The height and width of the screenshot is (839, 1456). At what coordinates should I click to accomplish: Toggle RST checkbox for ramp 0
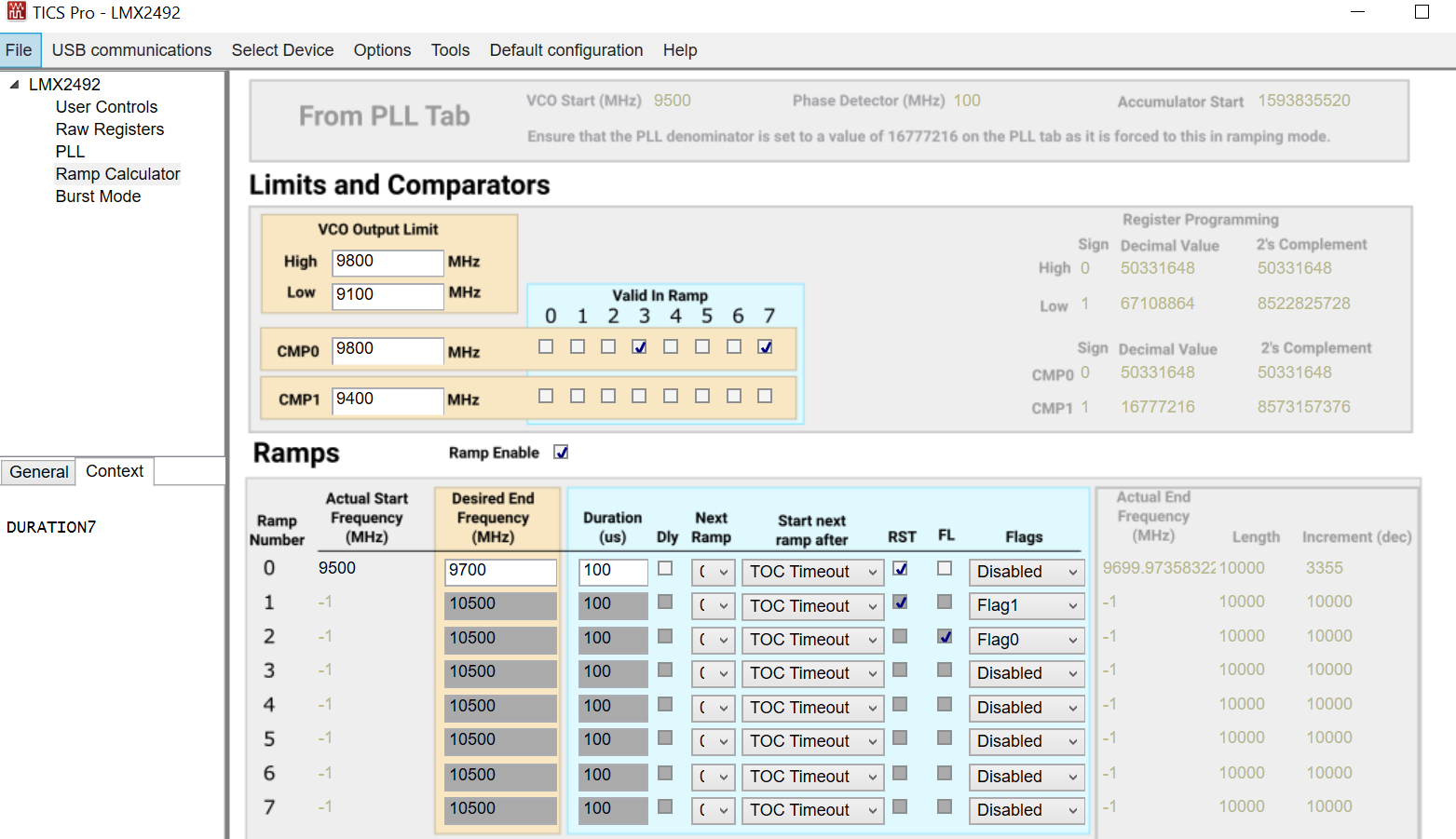click(900, 568)
